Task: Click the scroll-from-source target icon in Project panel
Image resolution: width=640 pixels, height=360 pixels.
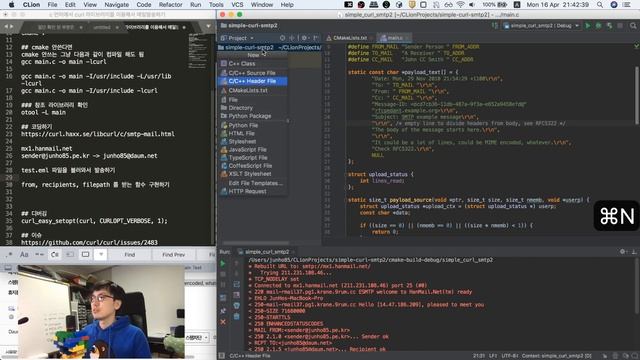Action: click(282, 38)
